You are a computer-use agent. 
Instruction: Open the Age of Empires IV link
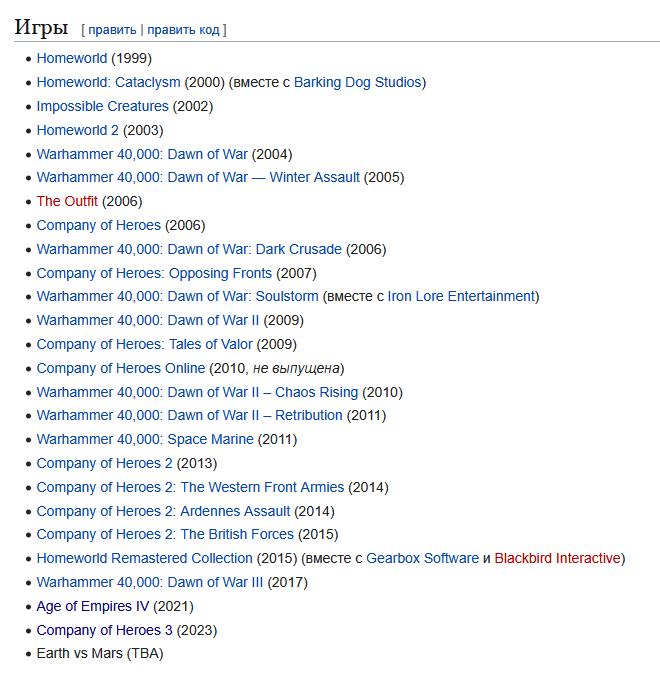[x=93, y=607]
